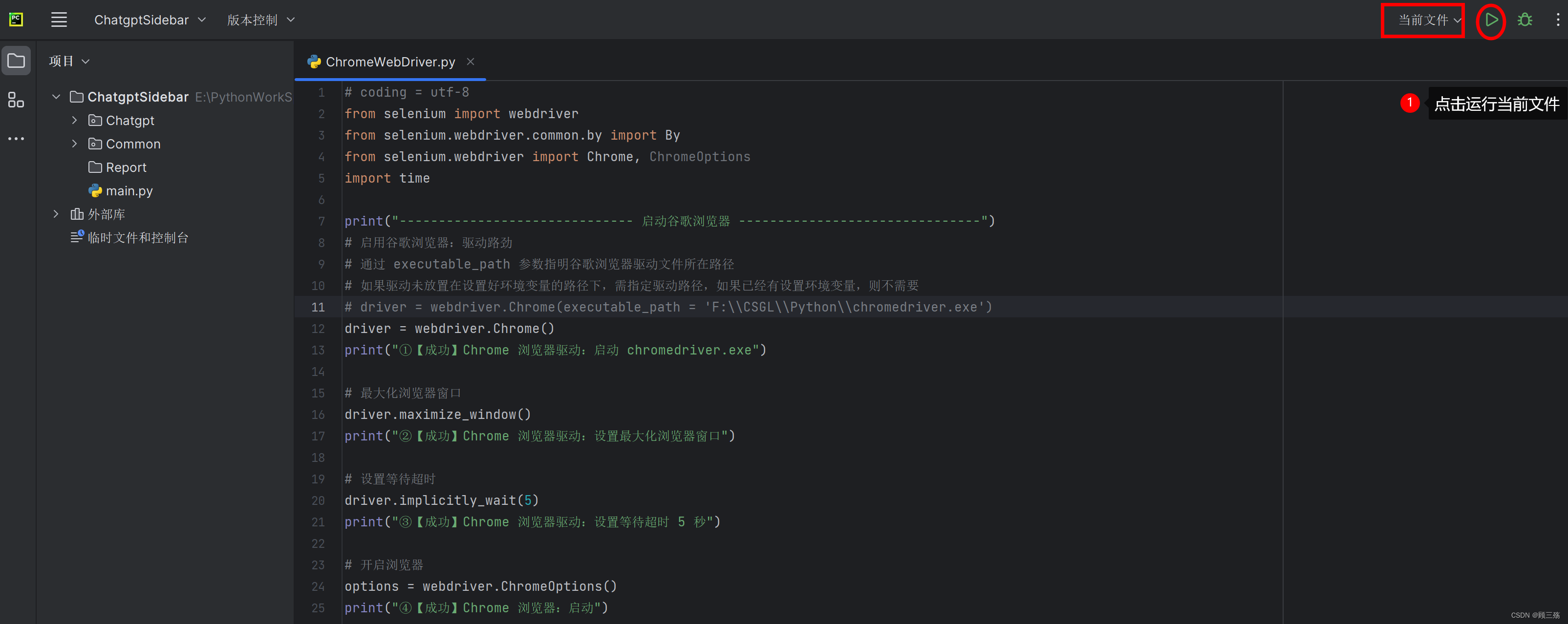Image resolution: width=1568 pixels, height=624 pixels.
Task: Select 临时文件和控制台 in the tree
Action: pyautogui.click(x=129, y=238)
